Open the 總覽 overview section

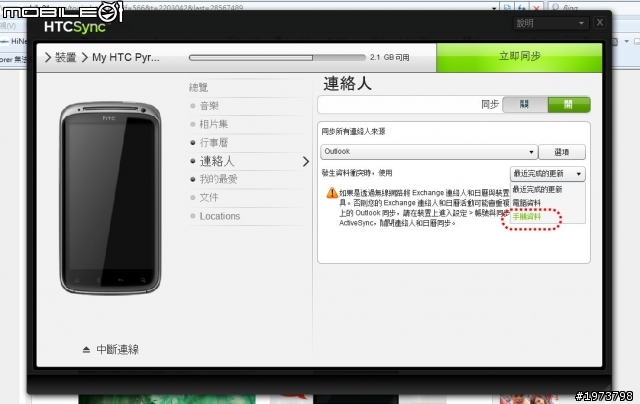198,87
